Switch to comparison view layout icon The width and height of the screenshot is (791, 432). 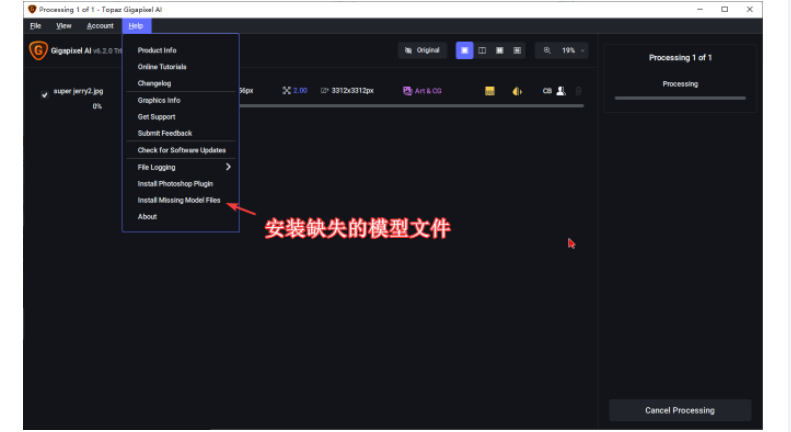pos(517,50)
